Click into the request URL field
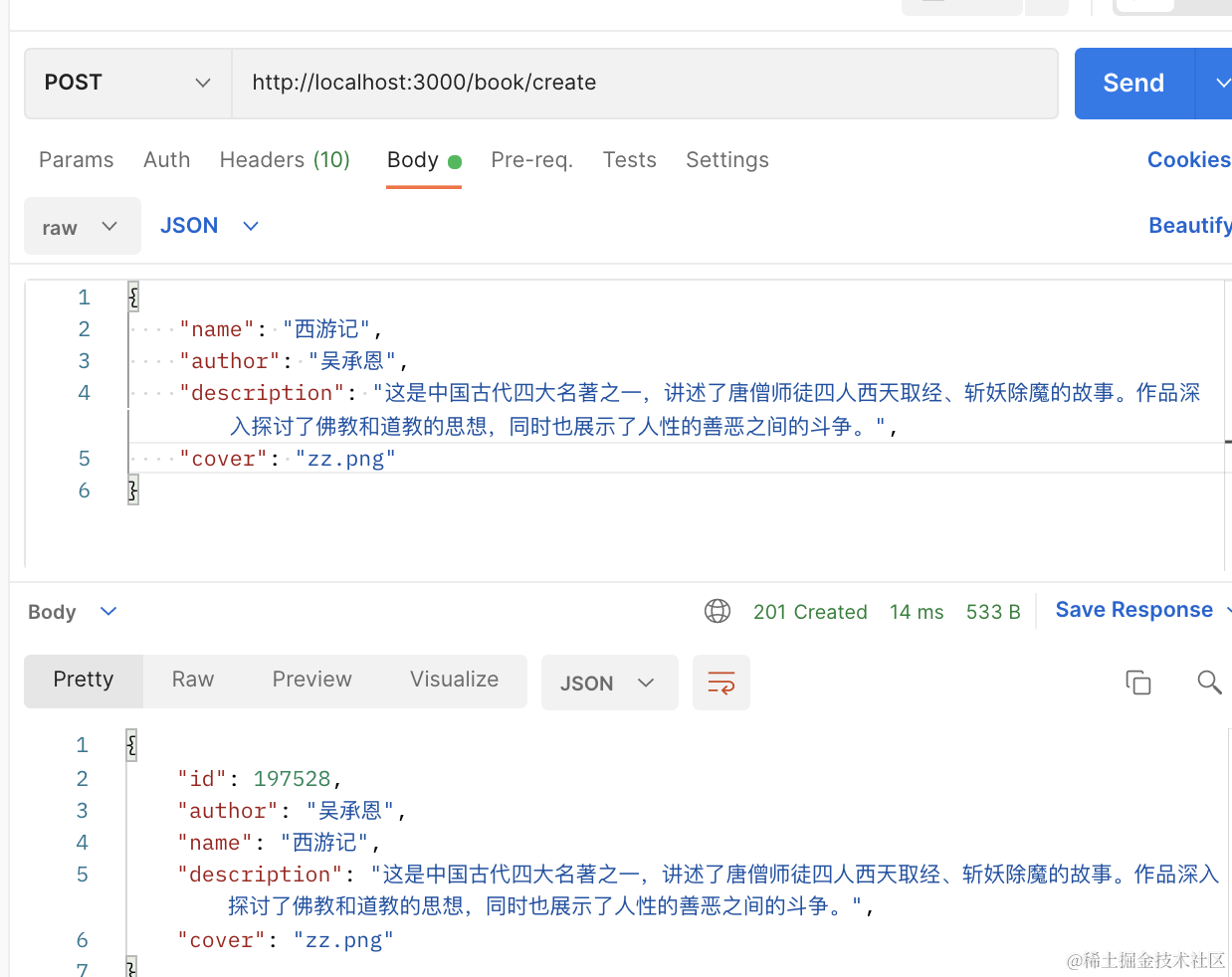The height and width of the screenshot is (977, 1232). pyautogui.click(x=644, y=83)
